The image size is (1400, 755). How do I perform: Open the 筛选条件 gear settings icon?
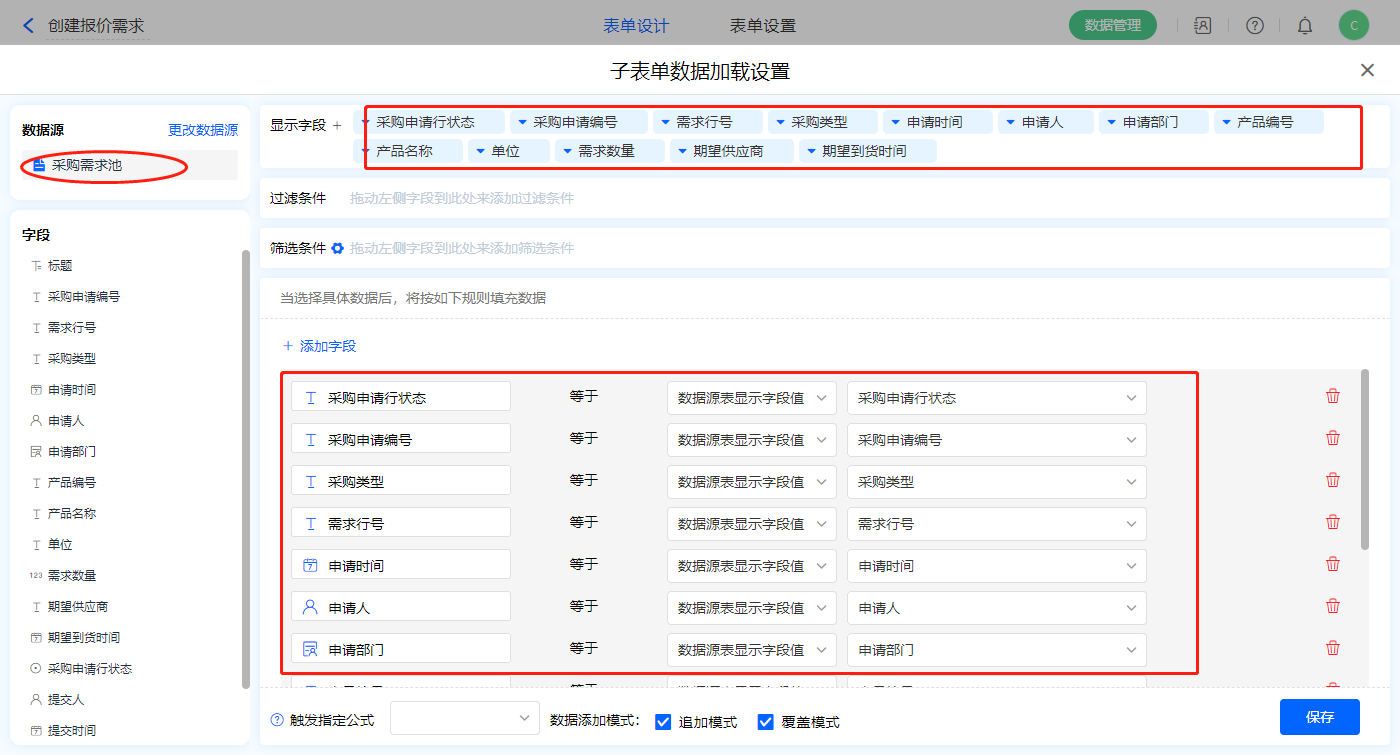(338, 248)
